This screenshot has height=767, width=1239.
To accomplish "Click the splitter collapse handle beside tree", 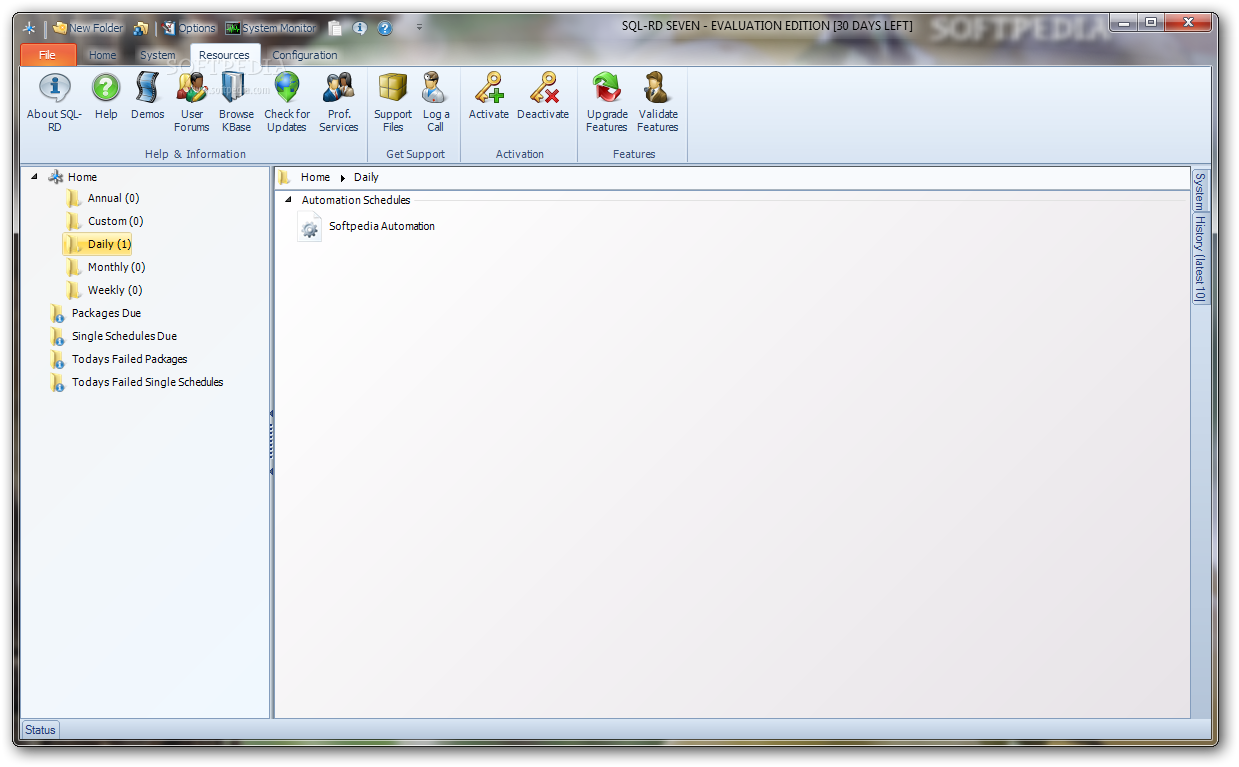I will pos(271,442).
